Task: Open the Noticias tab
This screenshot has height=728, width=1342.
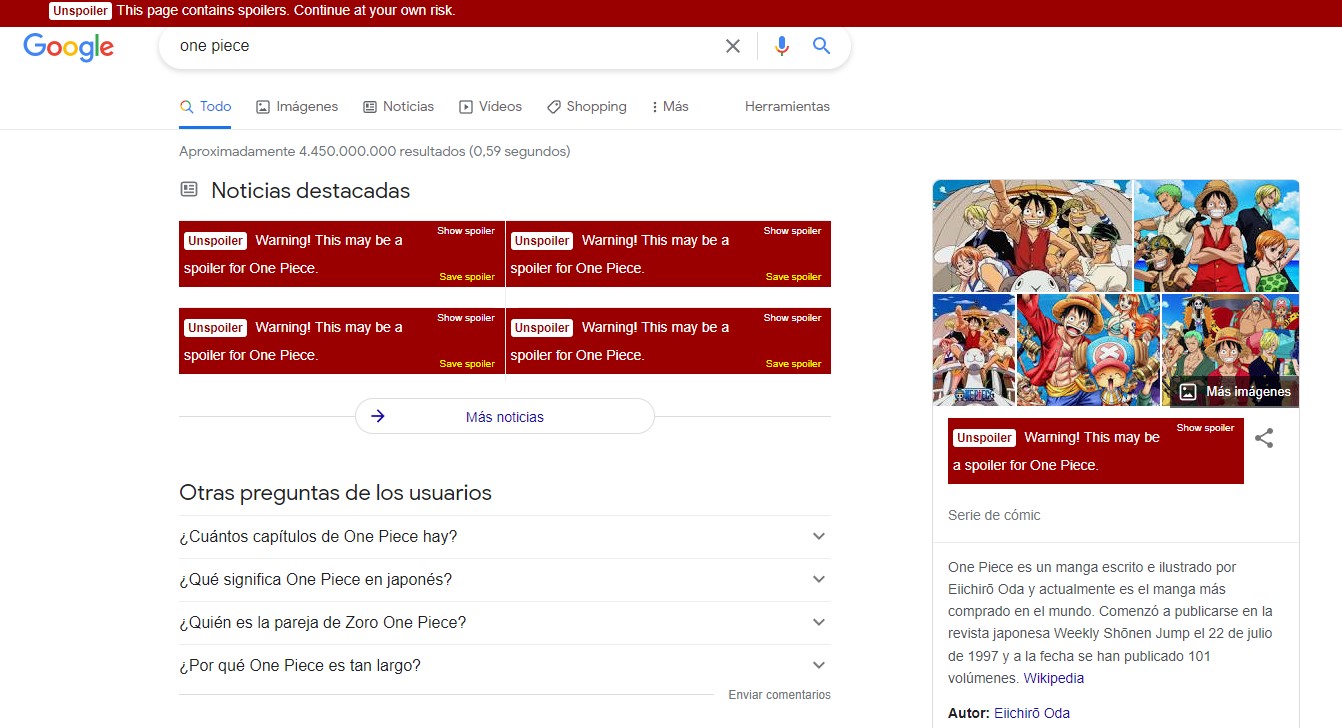Action: tap(398, 106)
